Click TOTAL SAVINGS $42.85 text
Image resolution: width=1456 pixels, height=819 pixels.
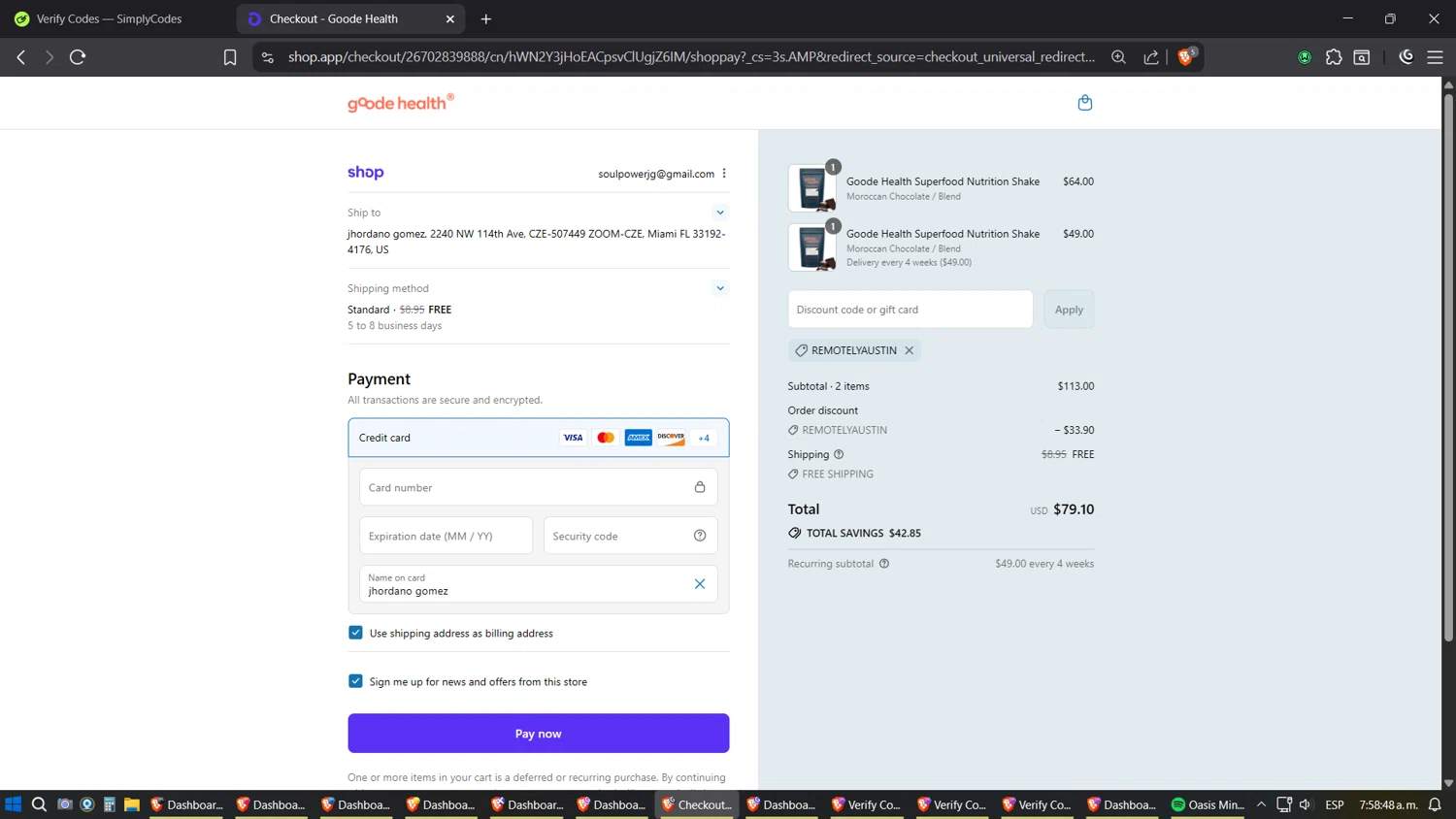(863, 533)
